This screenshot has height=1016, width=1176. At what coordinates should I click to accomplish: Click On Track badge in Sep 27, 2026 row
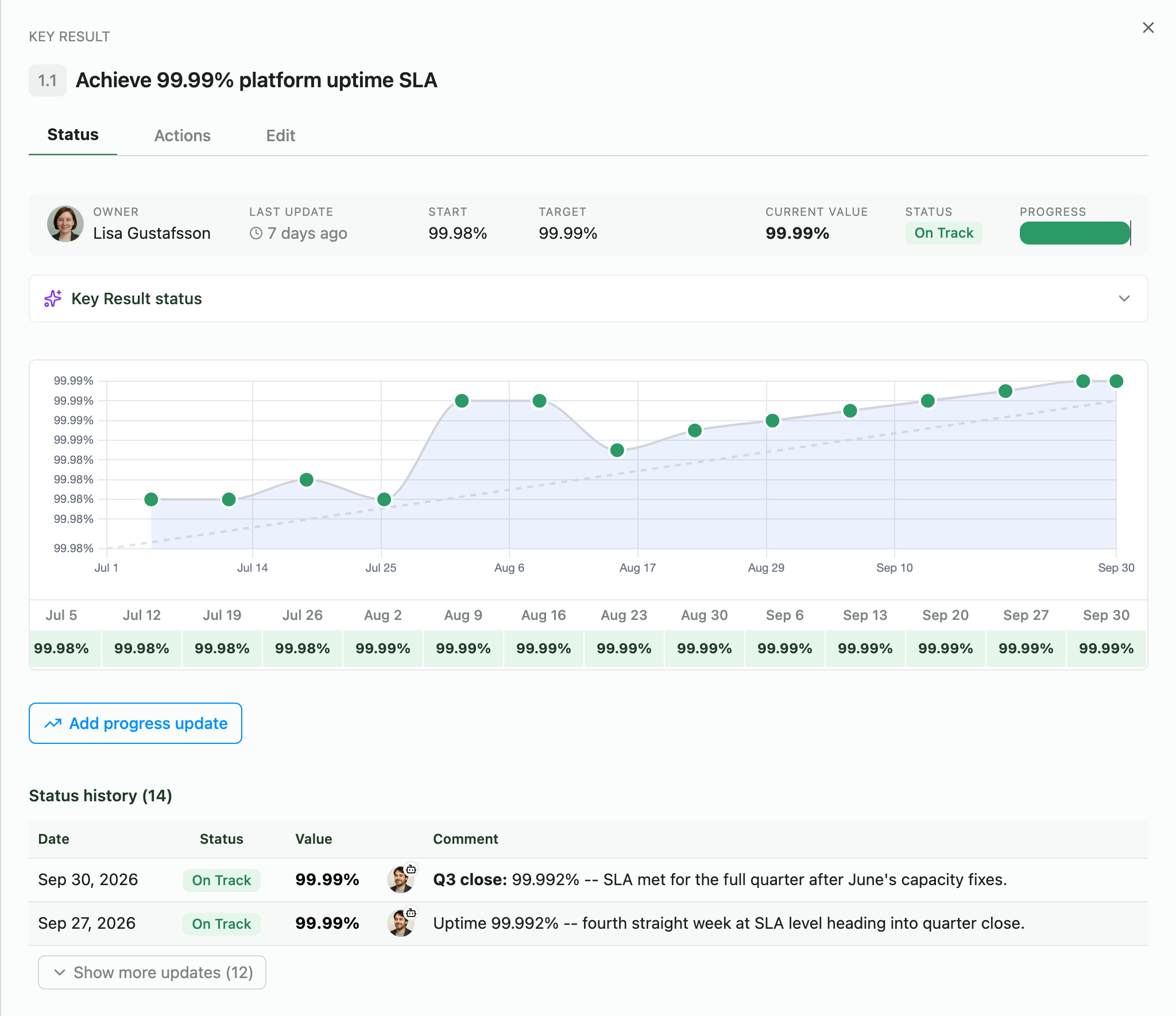coord(221,924)
